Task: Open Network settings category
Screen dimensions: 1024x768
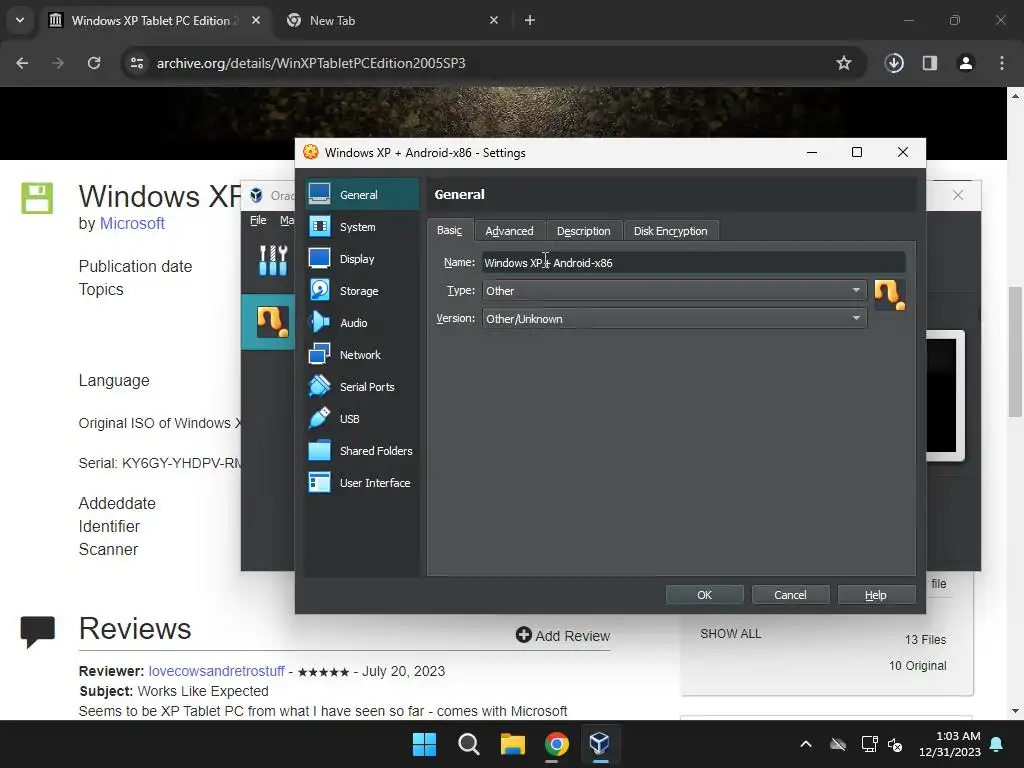Action: 361,355
